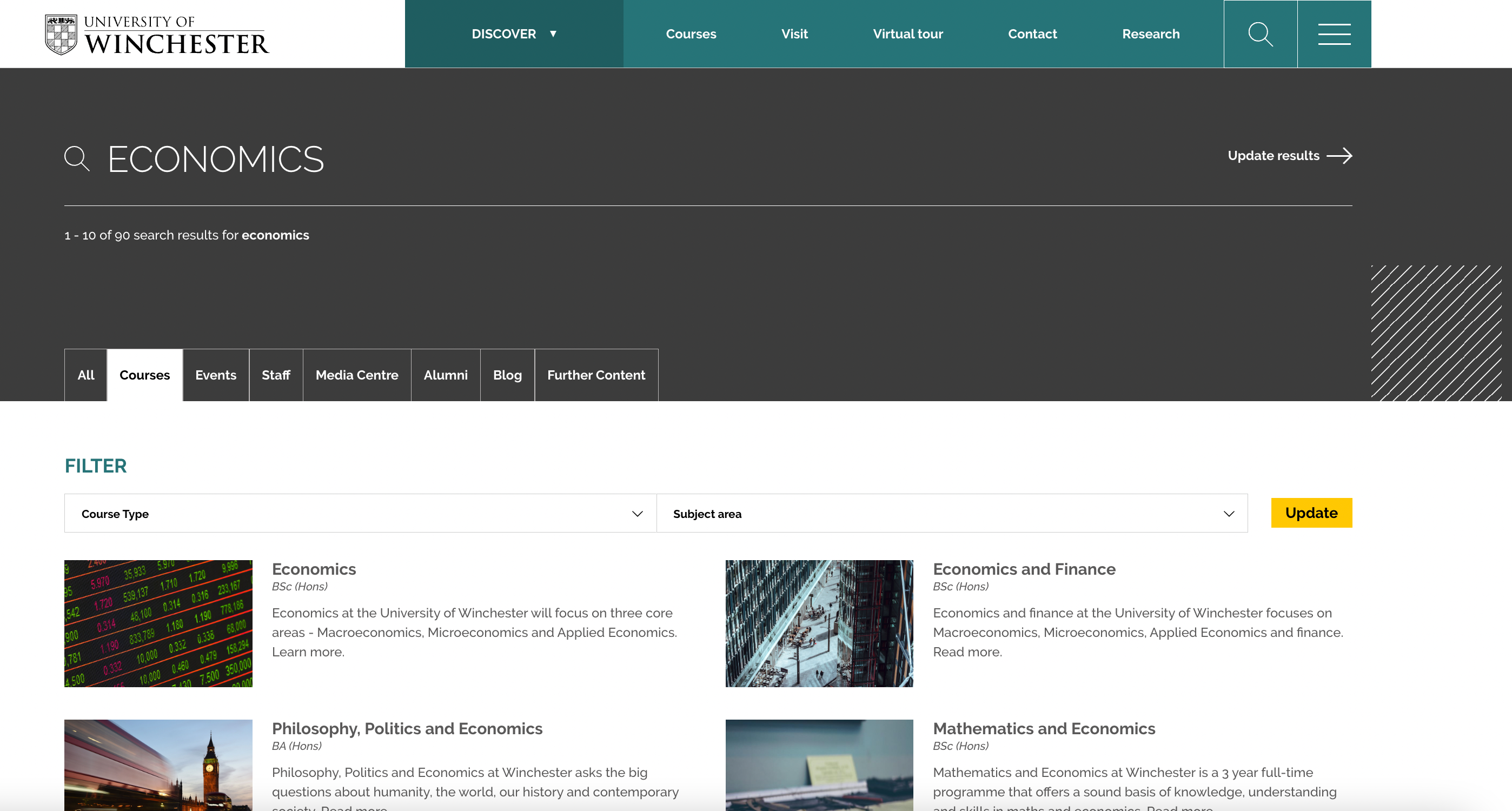
Task: Switch to the All results tab
Action: click(x=85, y=375)
